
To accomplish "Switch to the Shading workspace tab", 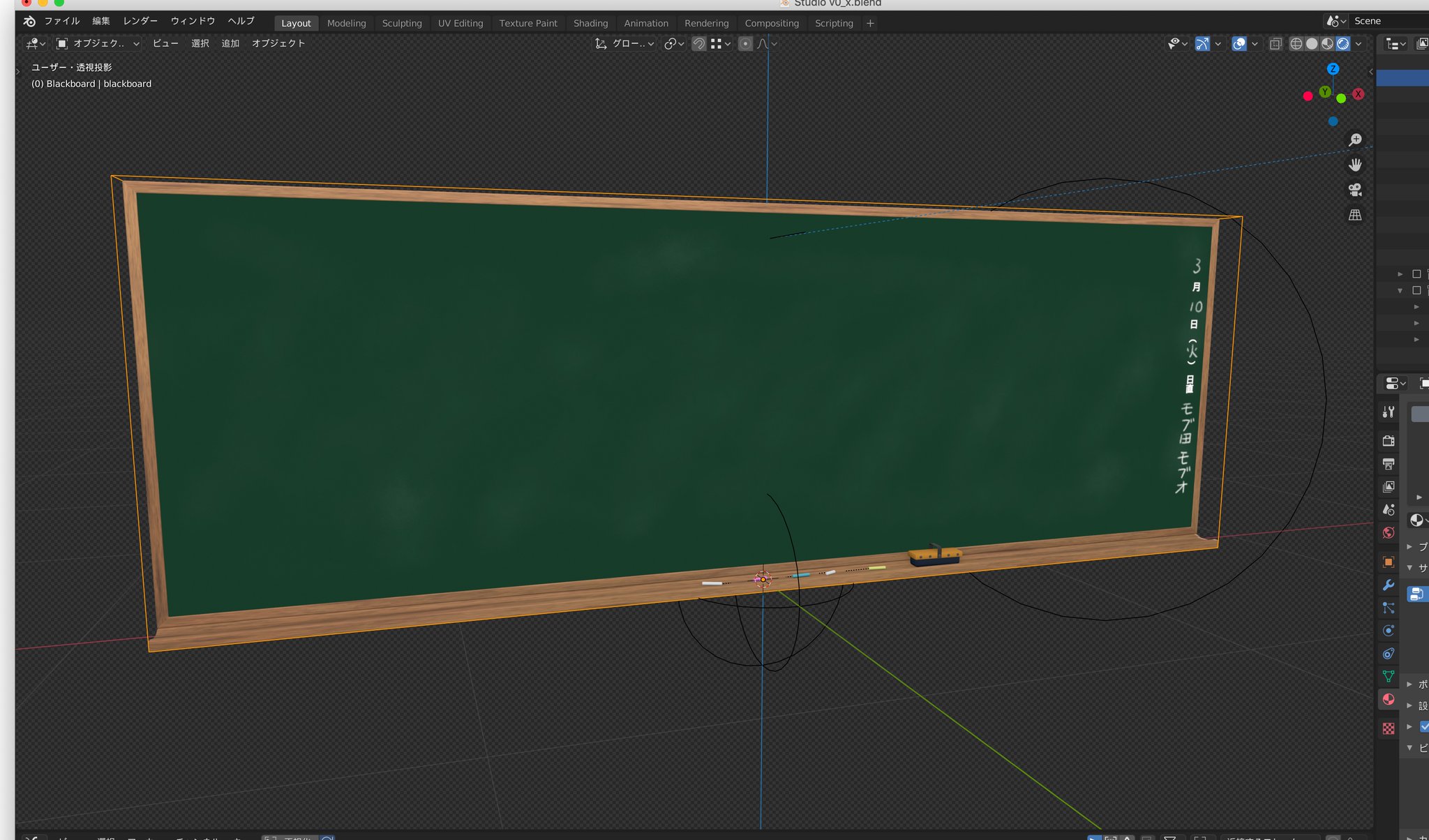I will pyautogui.click(x=590, y=23).
